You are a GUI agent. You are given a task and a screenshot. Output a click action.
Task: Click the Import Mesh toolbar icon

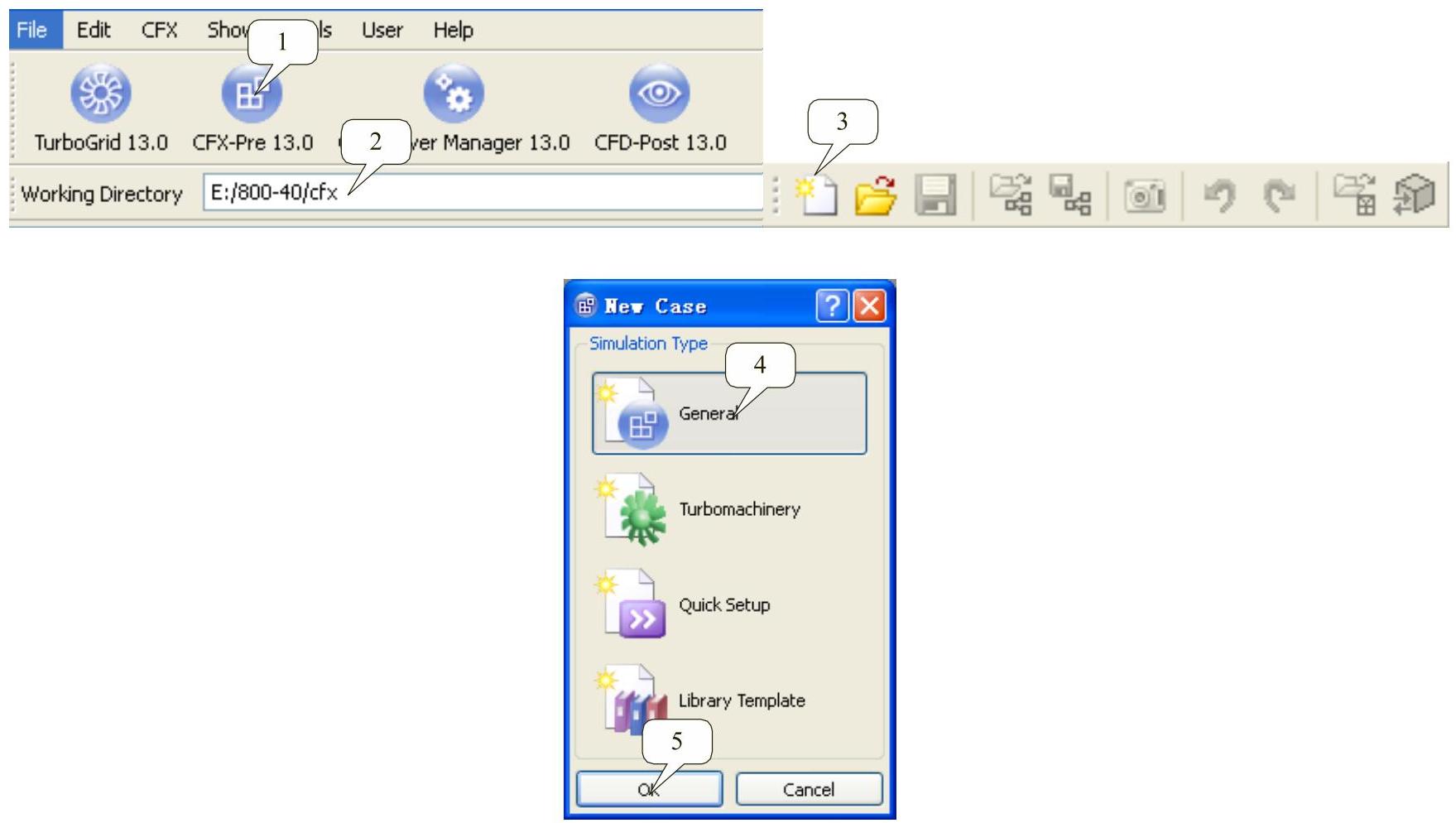1011,195
